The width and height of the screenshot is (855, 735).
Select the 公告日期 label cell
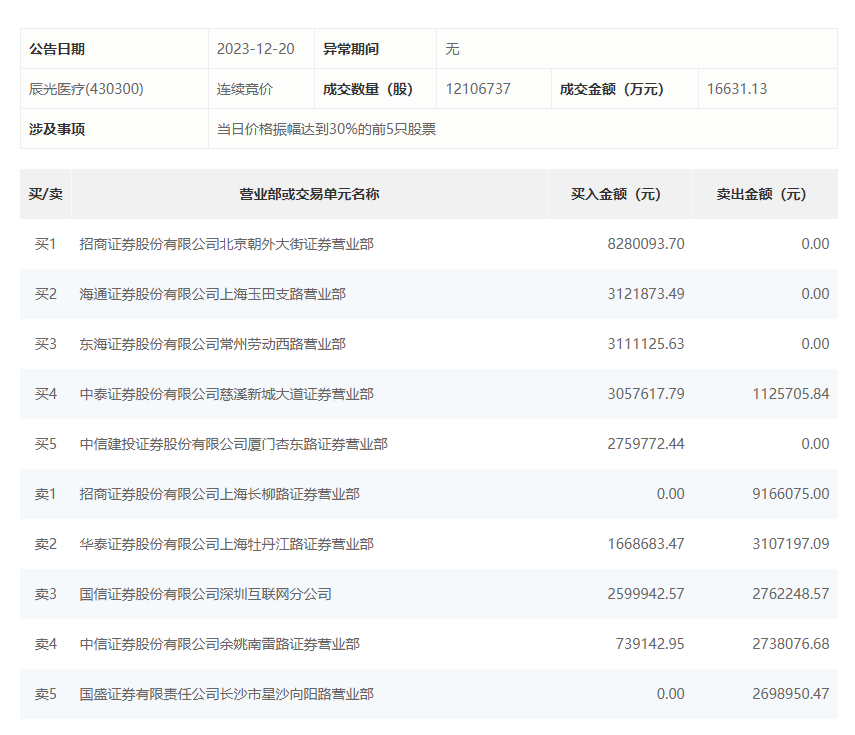(114, 49)
